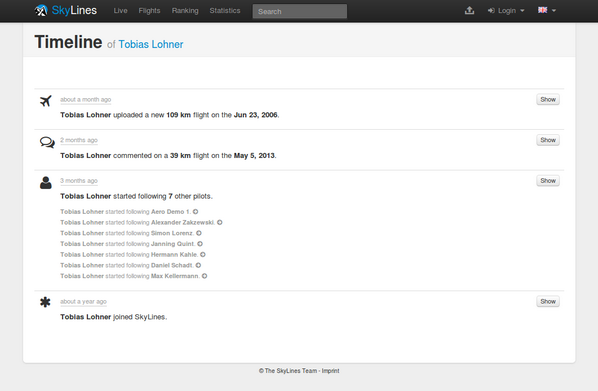The height and width of the screenshot is (391, 598).
Task: Click the arrow icon next to Max Kellermann
Action: (204, 276)
